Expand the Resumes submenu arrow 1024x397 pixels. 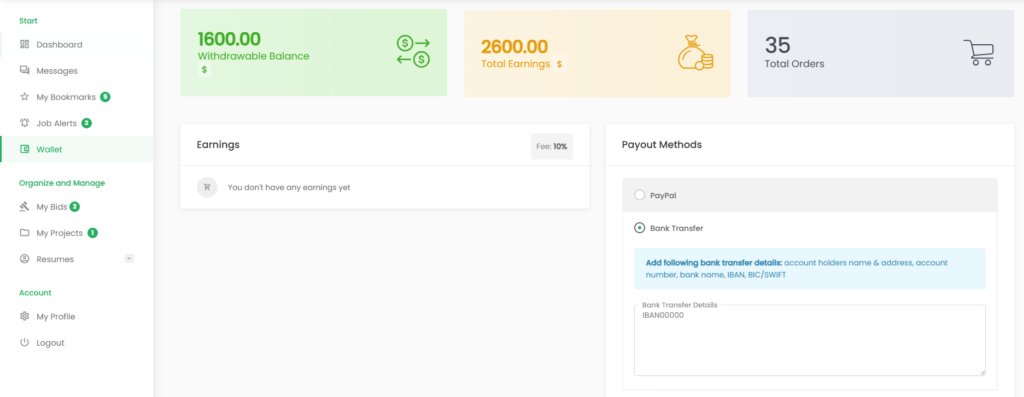(129, 259)
